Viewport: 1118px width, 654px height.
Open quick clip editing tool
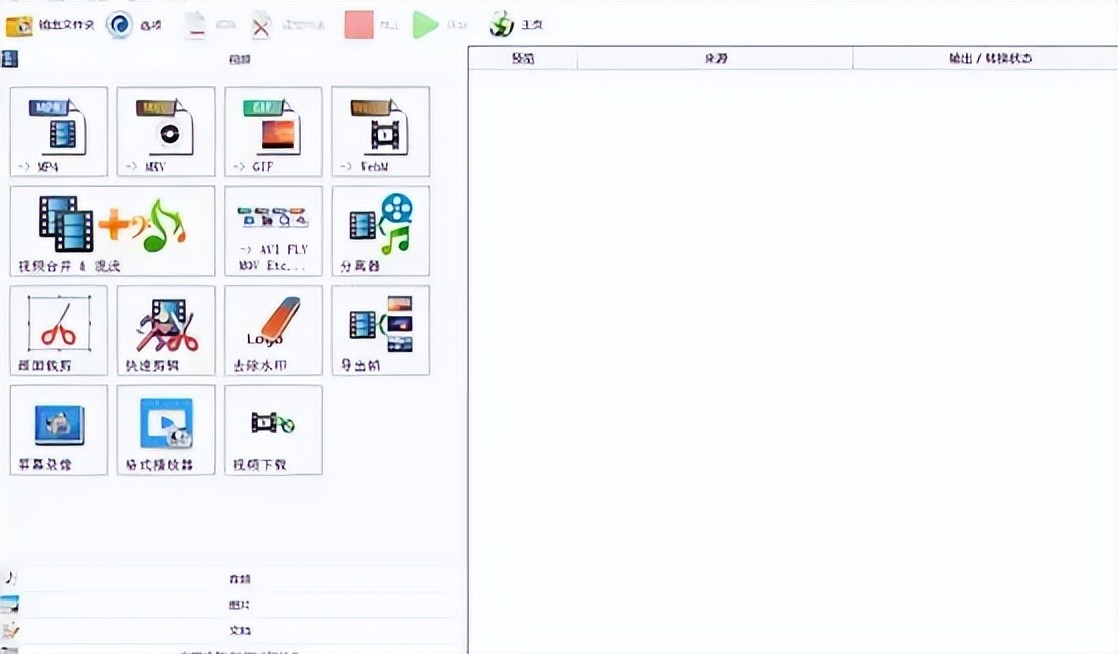(x=166, y=330)
